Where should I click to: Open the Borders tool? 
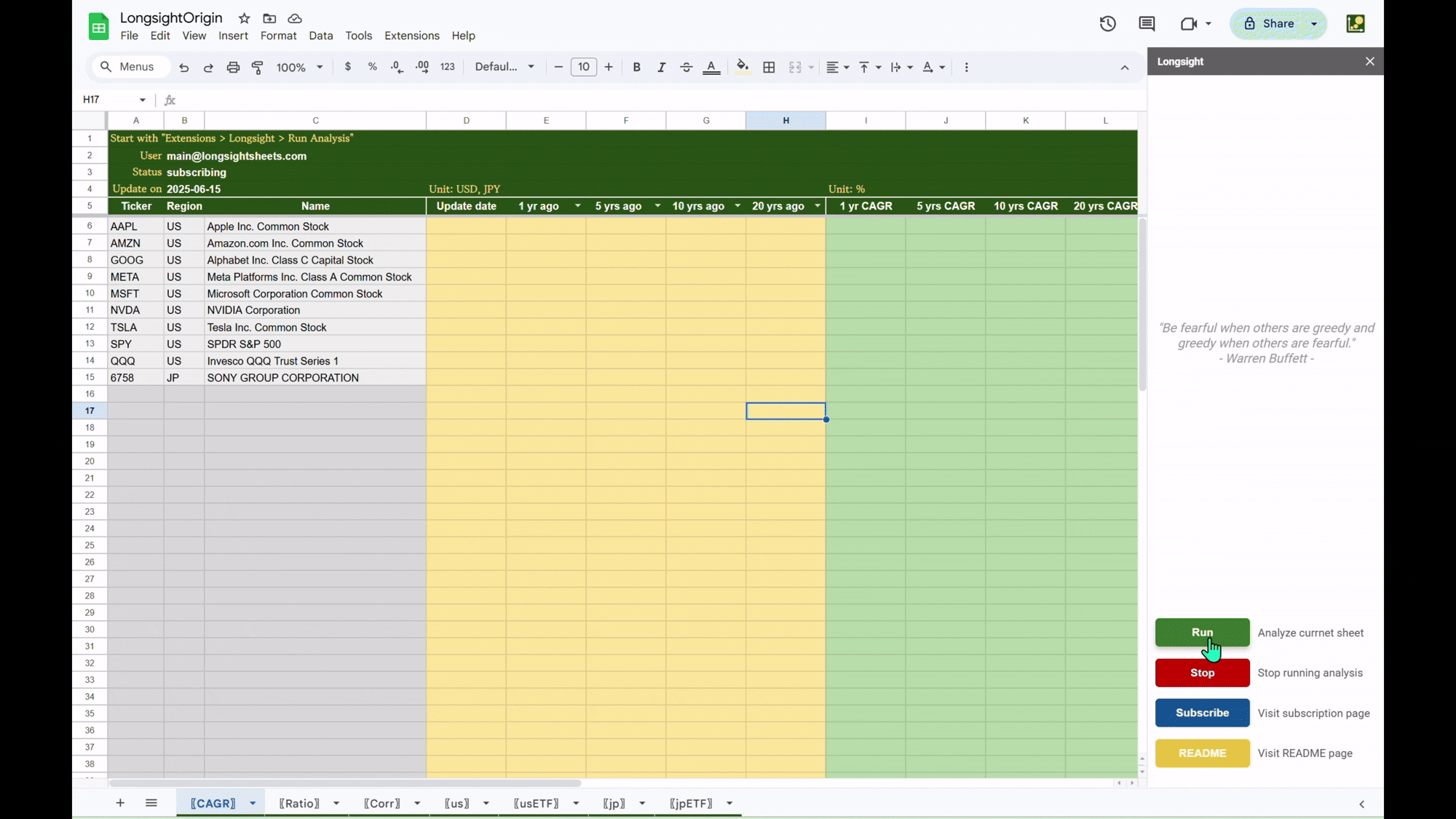769,67
